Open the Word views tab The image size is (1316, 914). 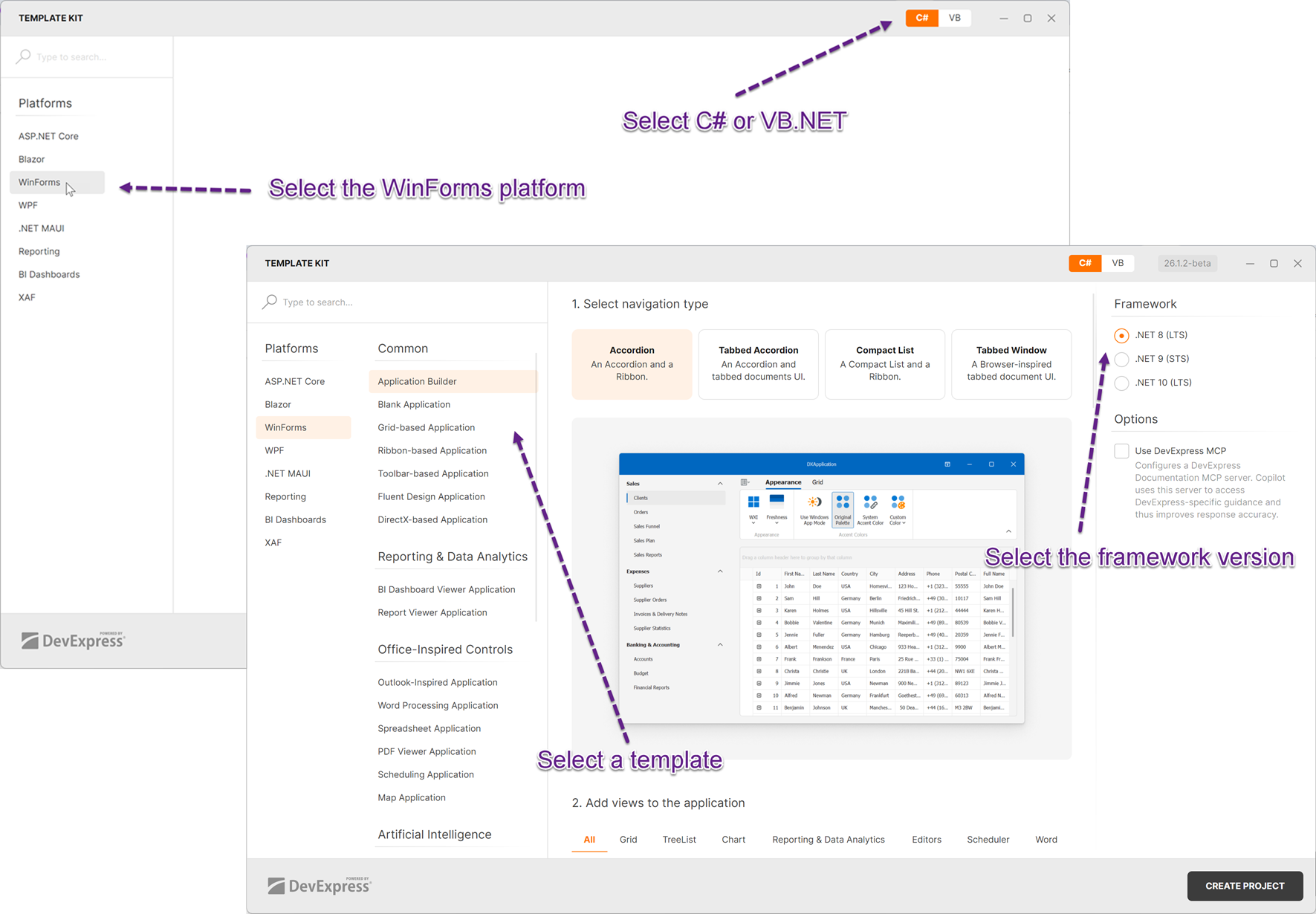(1046, 840)
